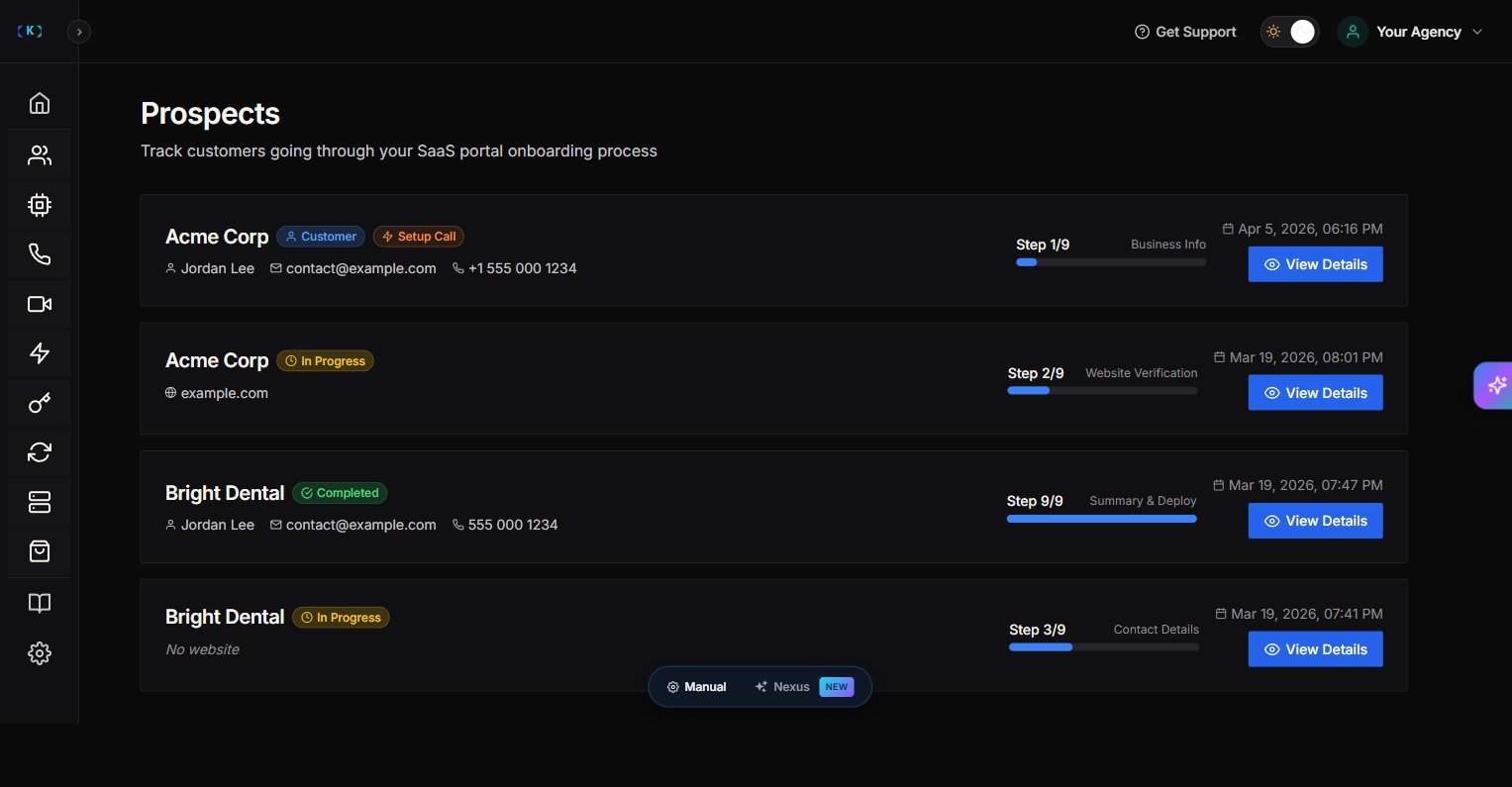Open the chip/processor sidebar icon
Screen dimensions: 1512x787
pyautogui.click(x=39, y=205)
